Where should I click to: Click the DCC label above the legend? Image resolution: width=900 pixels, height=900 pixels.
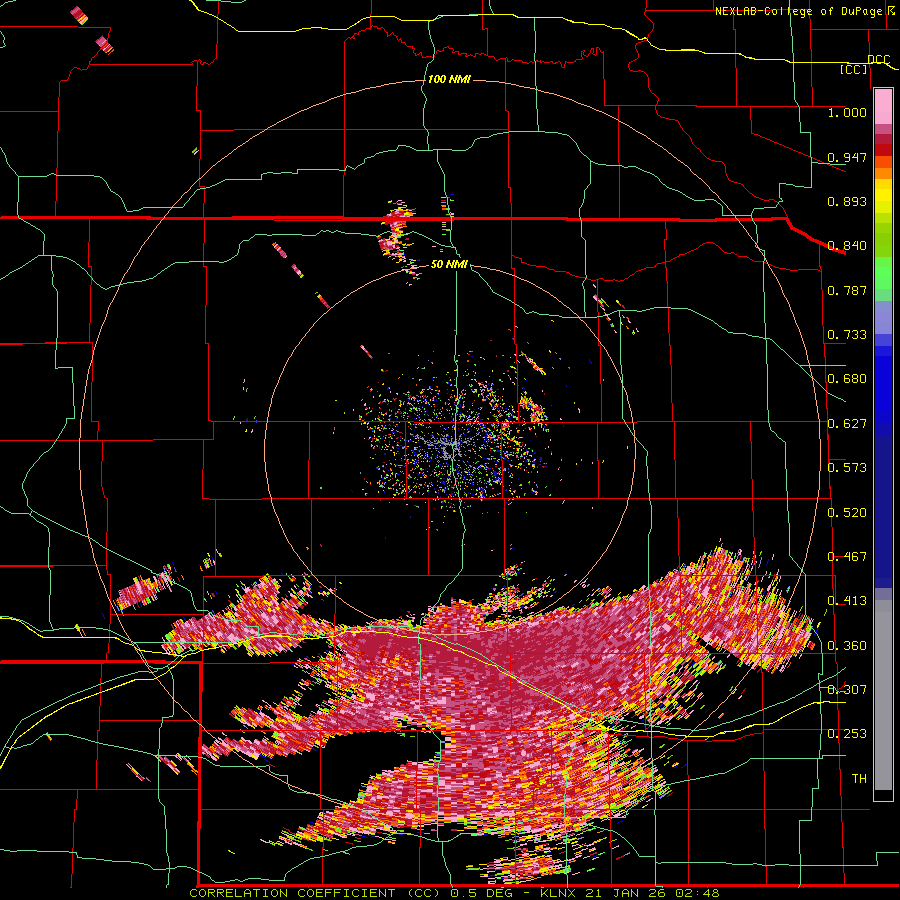(x=878, y=60)
